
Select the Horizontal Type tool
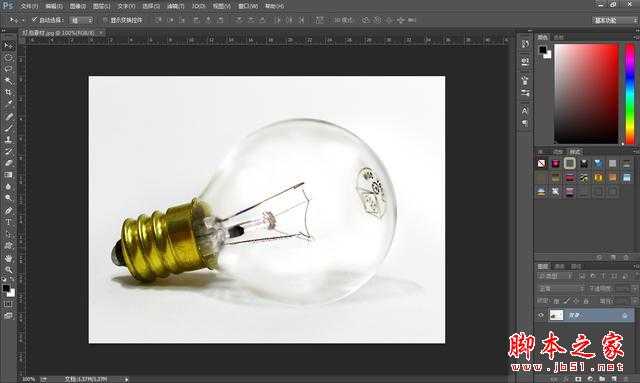click(x=8, y=223)
